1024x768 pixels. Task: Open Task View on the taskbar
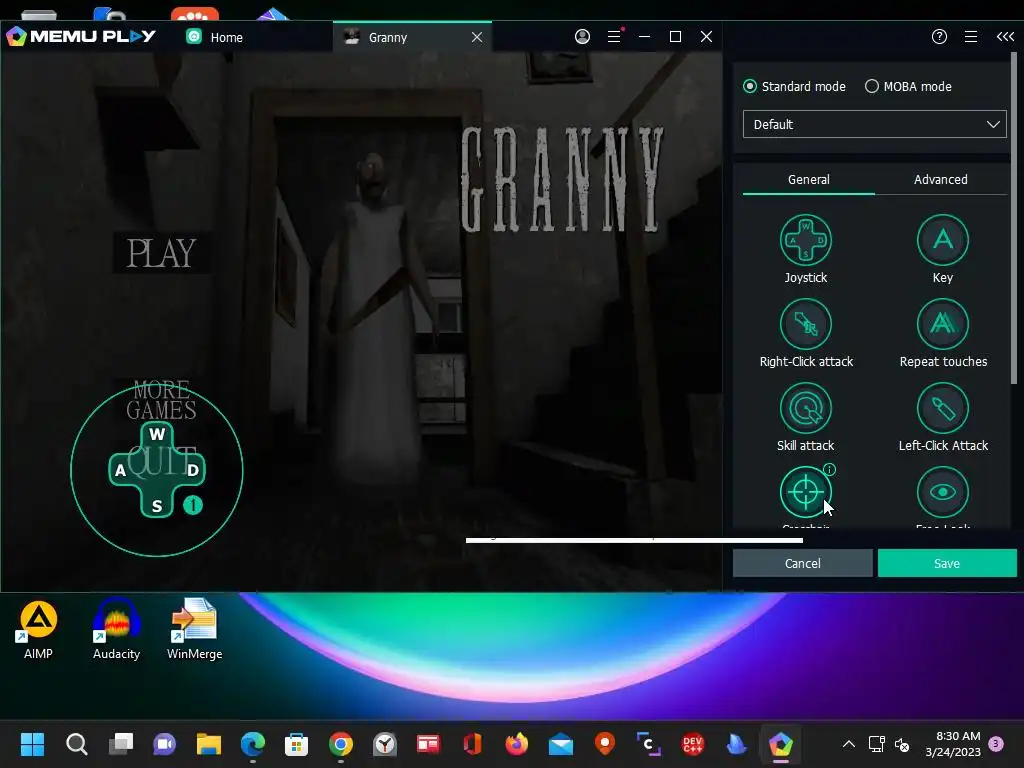(x=121, y=744)
